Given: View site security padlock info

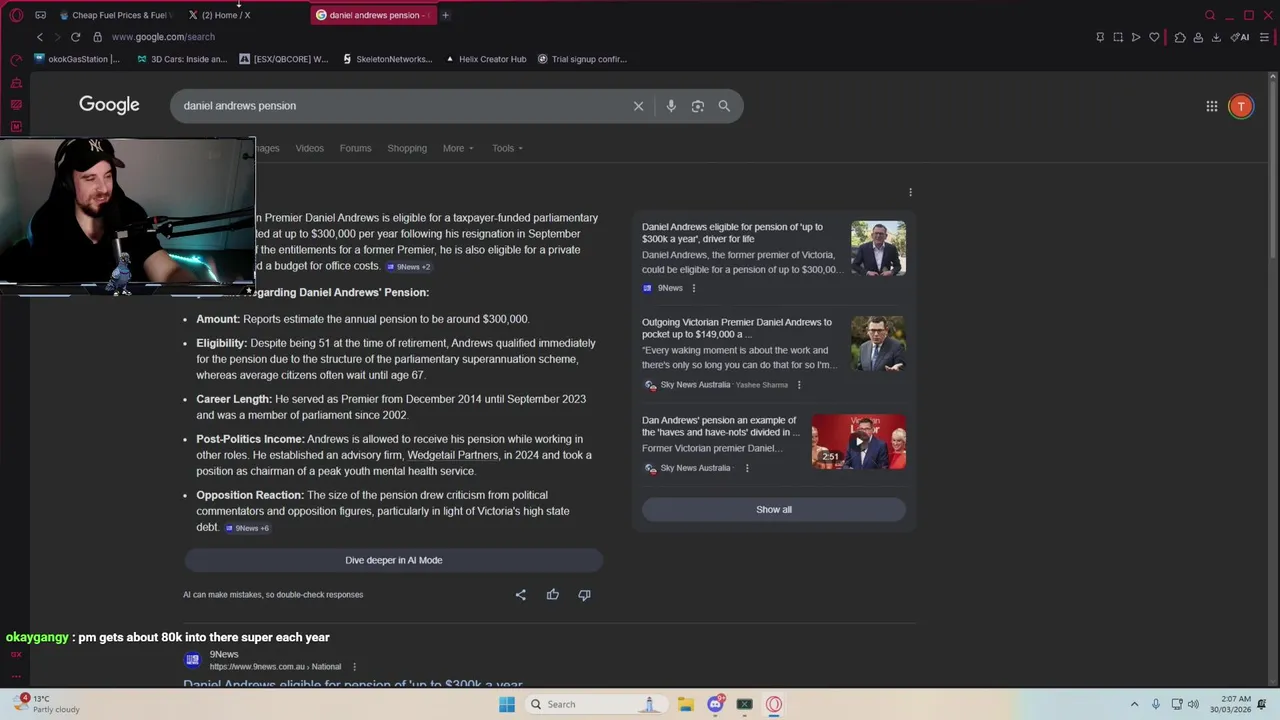Looking at the screenshot, I should pos(97,37).
